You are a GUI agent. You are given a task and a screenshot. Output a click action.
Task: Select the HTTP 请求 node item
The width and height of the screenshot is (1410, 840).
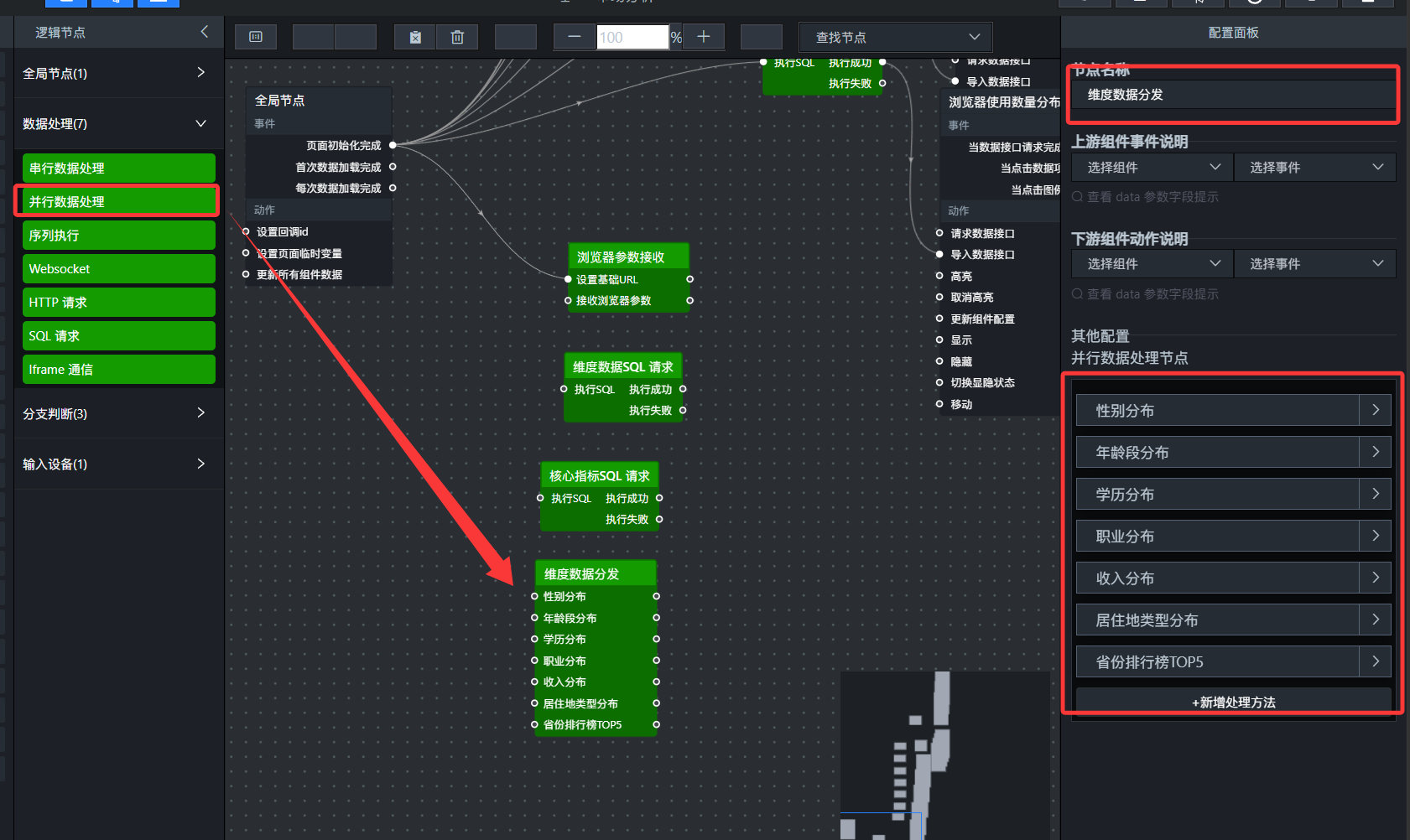(119, 302)
